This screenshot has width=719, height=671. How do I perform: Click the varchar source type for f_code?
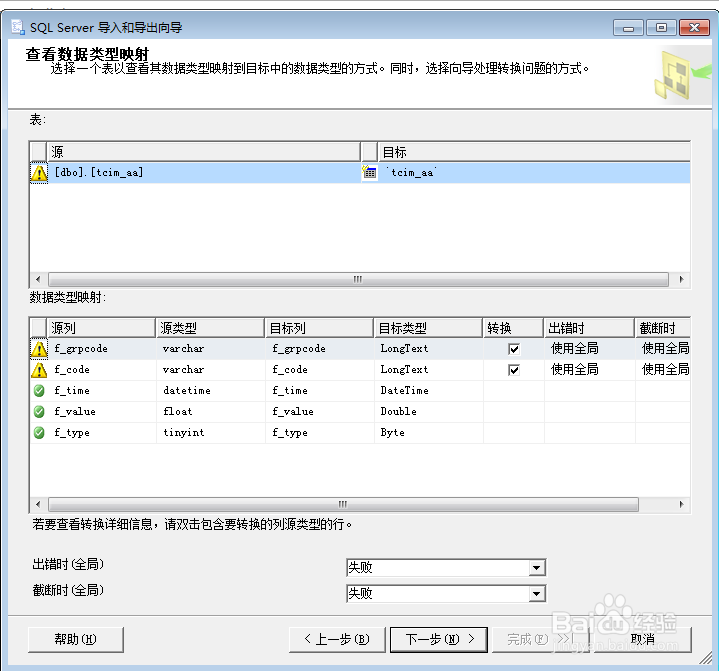[x=211, y=370]
